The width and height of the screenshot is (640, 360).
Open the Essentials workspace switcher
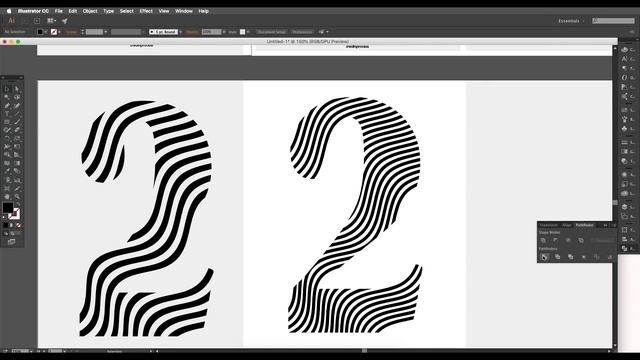[x=571, y=21]
